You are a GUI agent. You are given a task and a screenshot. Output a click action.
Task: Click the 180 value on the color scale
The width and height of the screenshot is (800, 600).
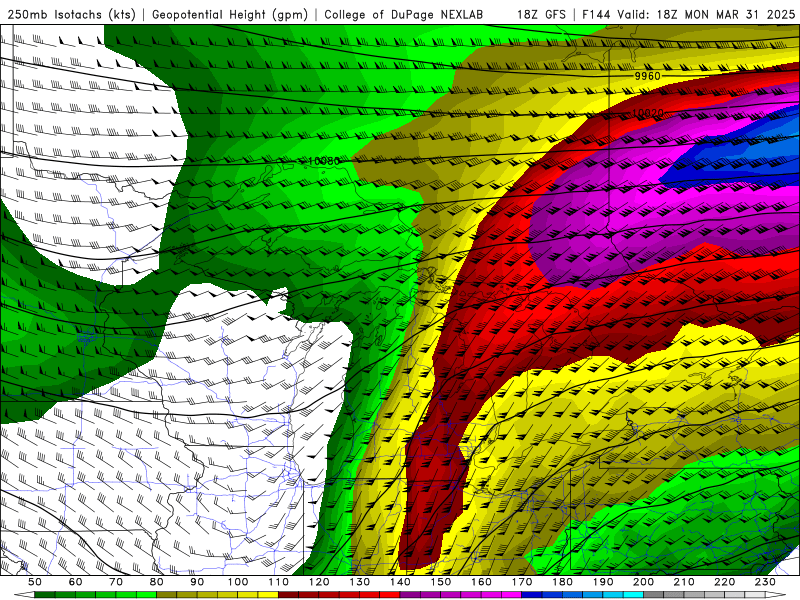click(x=562, y=582)
